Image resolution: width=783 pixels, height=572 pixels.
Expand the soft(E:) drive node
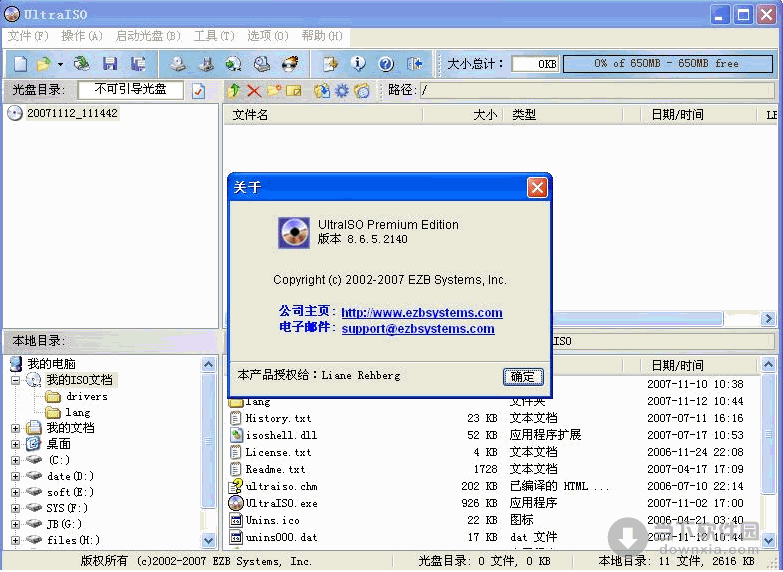click(16, 492)
